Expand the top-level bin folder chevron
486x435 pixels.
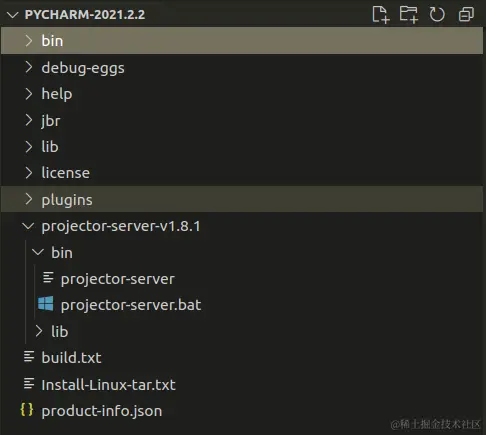click(29, 41)
